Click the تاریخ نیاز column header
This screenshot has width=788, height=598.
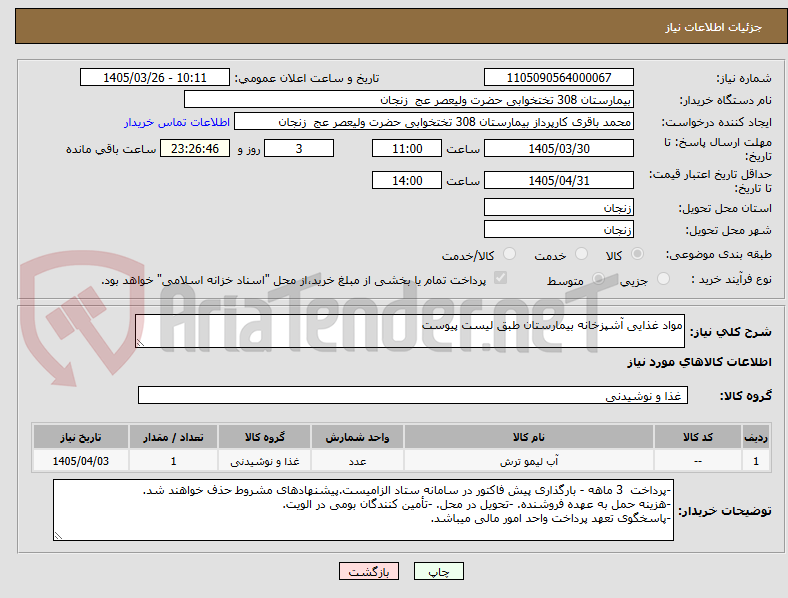coord(81,437)
